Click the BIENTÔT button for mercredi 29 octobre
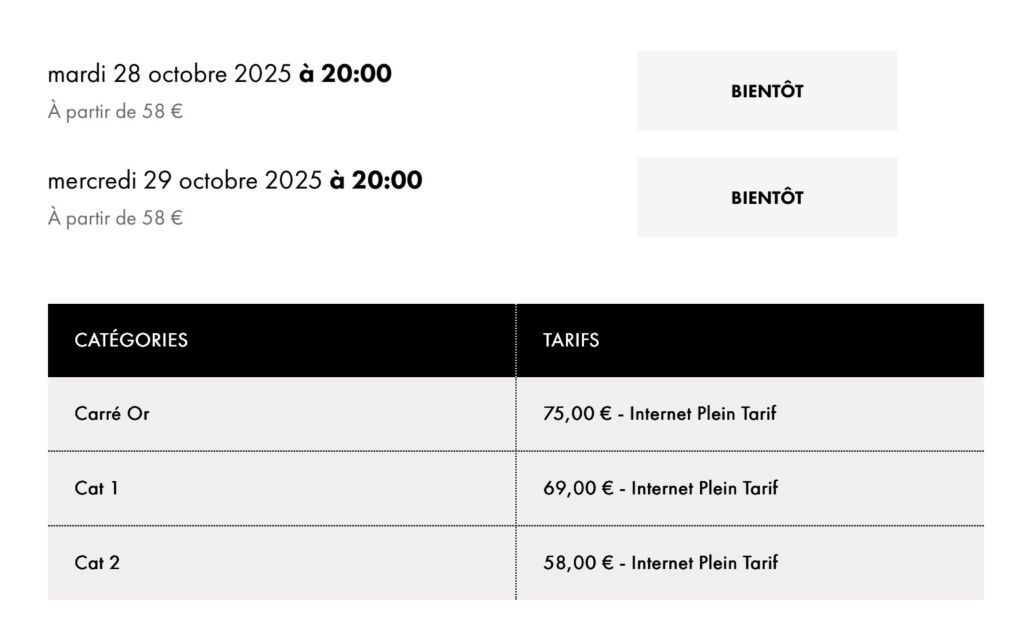The height and width of the screenshot is (633, 1024). click(767, 197)
